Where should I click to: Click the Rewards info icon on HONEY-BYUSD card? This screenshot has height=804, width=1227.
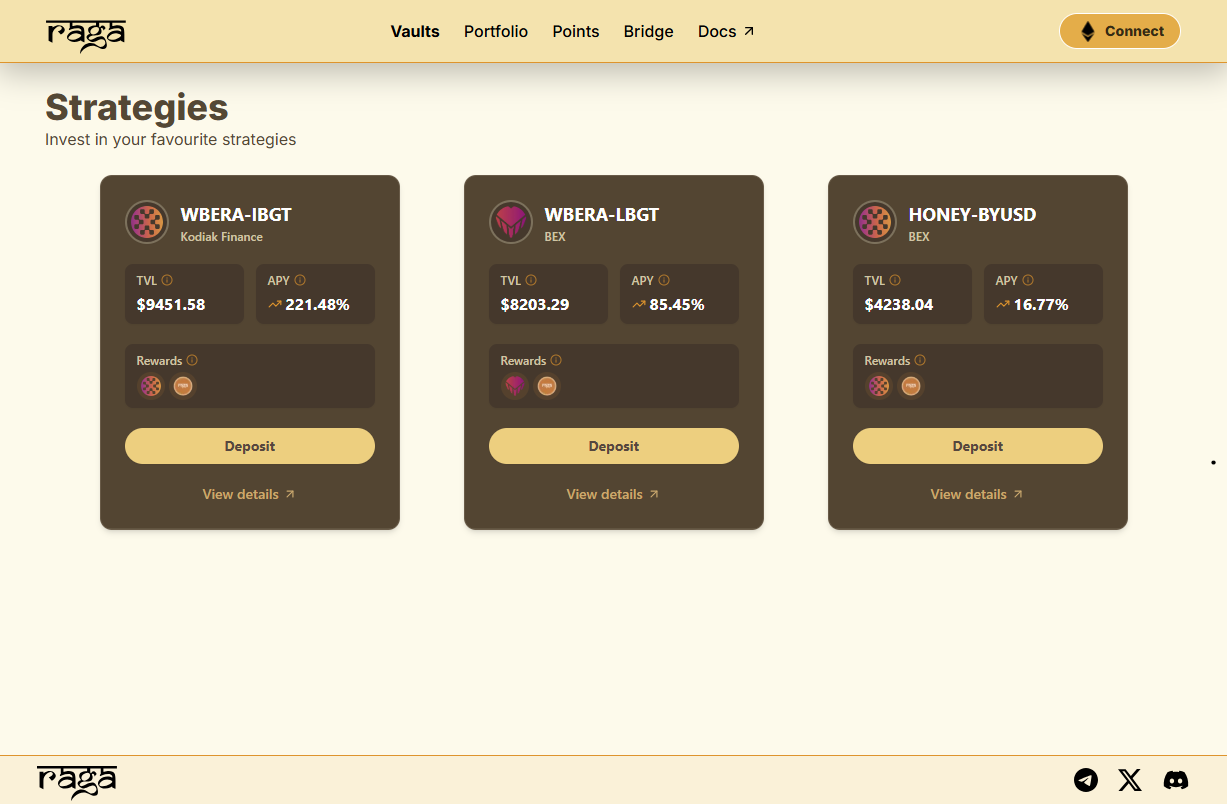(x=920, y=360)
